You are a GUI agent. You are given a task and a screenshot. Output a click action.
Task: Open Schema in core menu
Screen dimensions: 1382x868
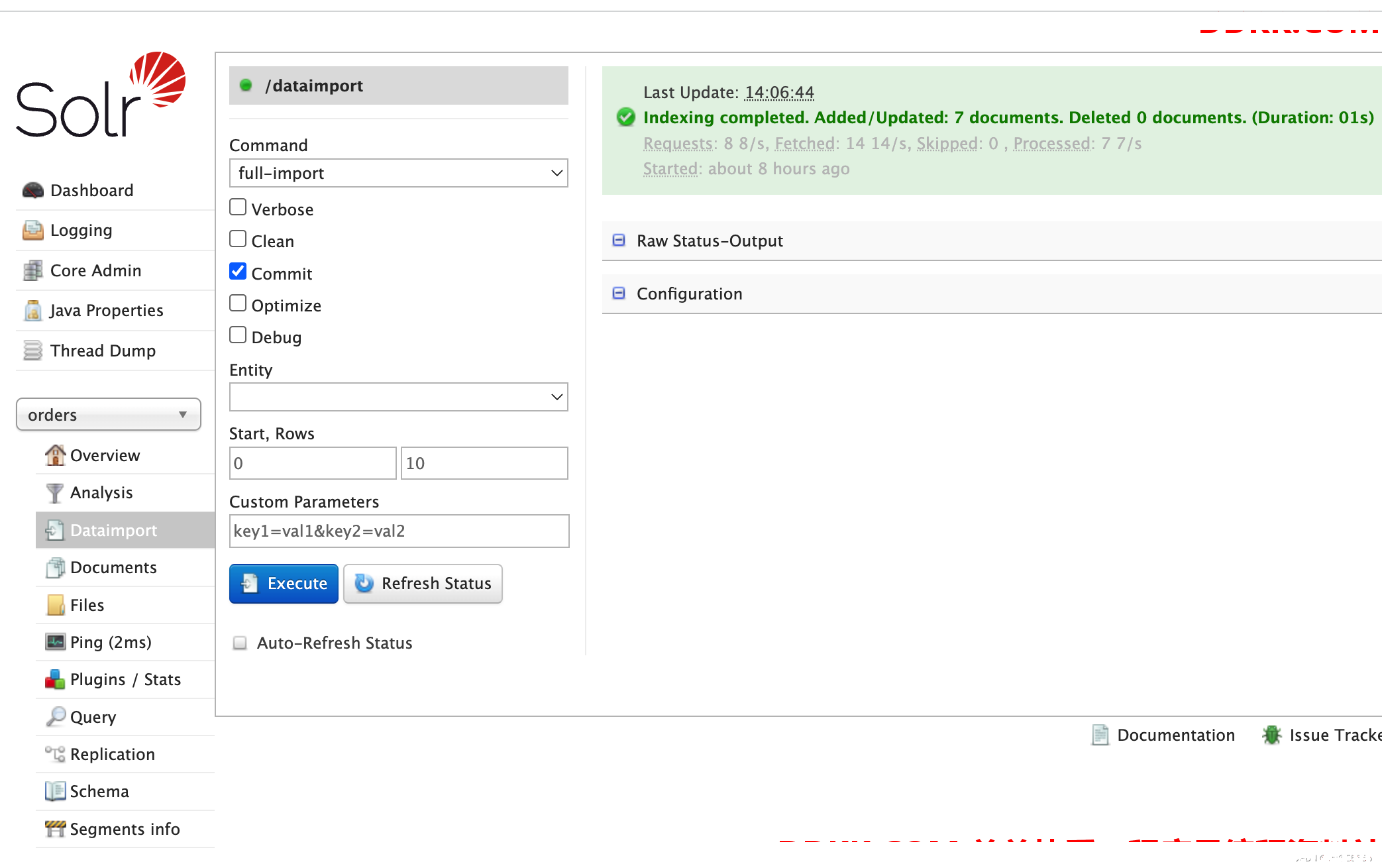pos(99,791)
